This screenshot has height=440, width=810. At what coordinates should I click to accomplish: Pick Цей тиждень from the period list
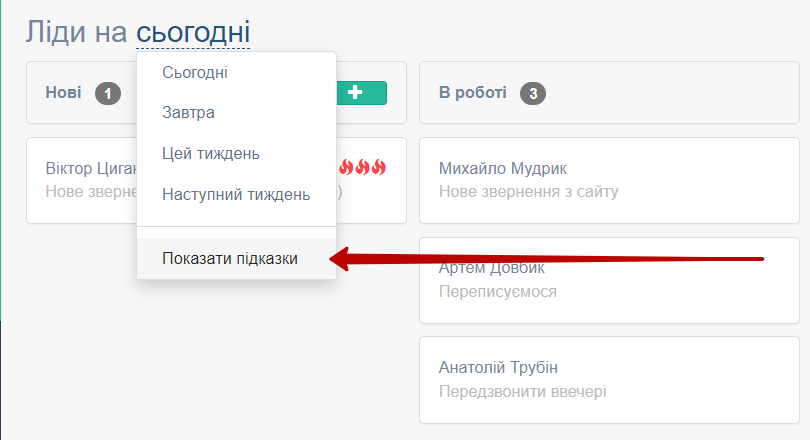point(211,153)
